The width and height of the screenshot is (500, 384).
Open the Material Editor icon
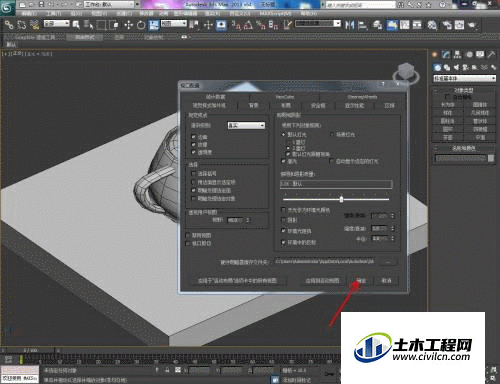[432, 25]
